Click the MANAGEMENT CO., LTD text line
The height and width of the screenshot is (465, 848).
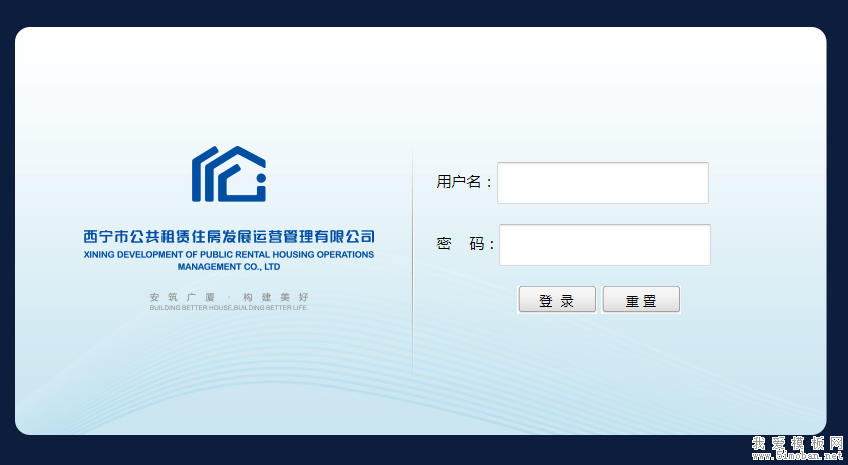229,267
